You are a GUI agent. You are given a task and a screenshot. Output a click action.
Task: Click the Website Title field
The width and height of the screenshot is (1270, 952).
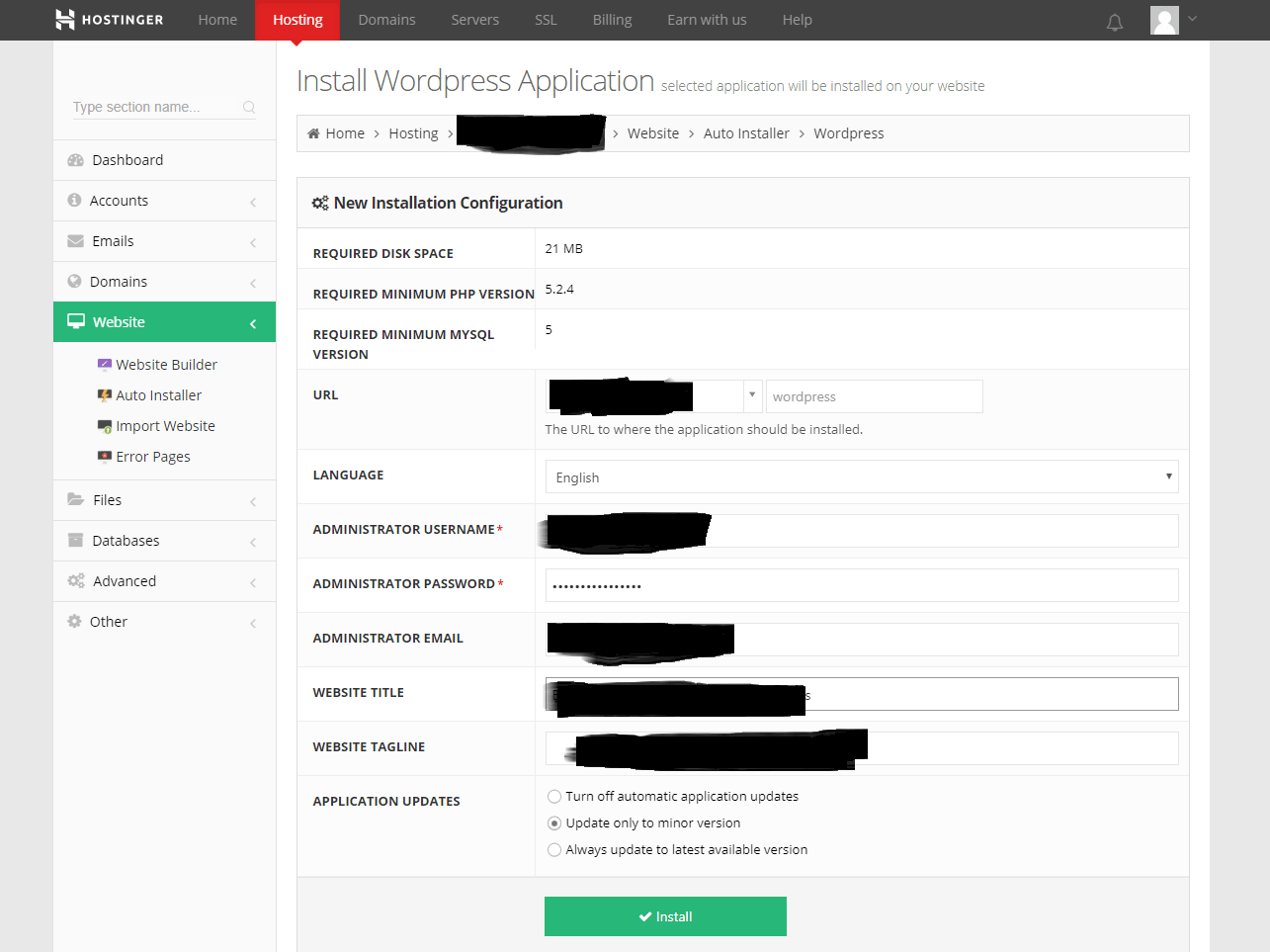pos(862,694)
